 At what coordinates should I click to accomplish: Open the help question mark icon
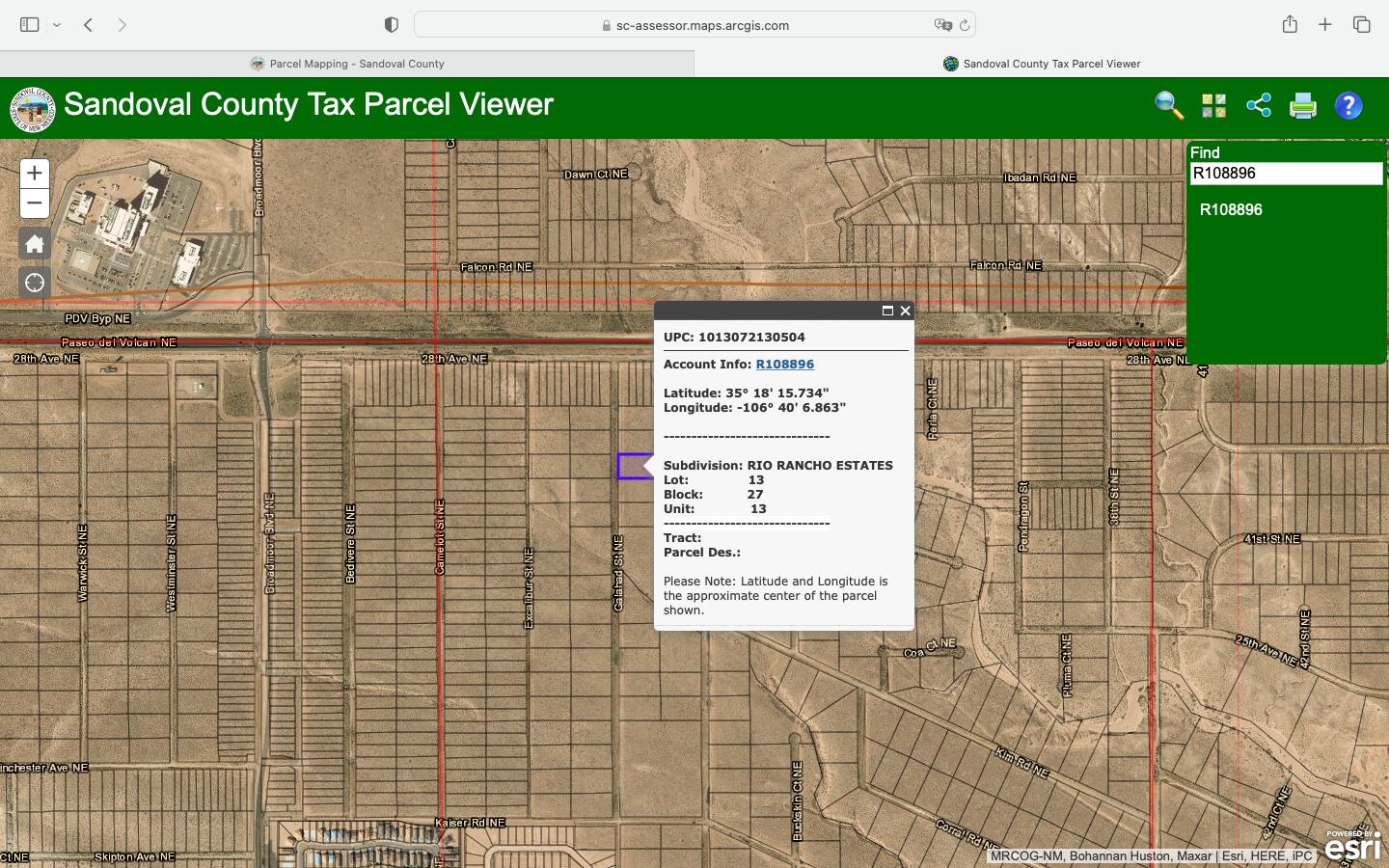1348,105
